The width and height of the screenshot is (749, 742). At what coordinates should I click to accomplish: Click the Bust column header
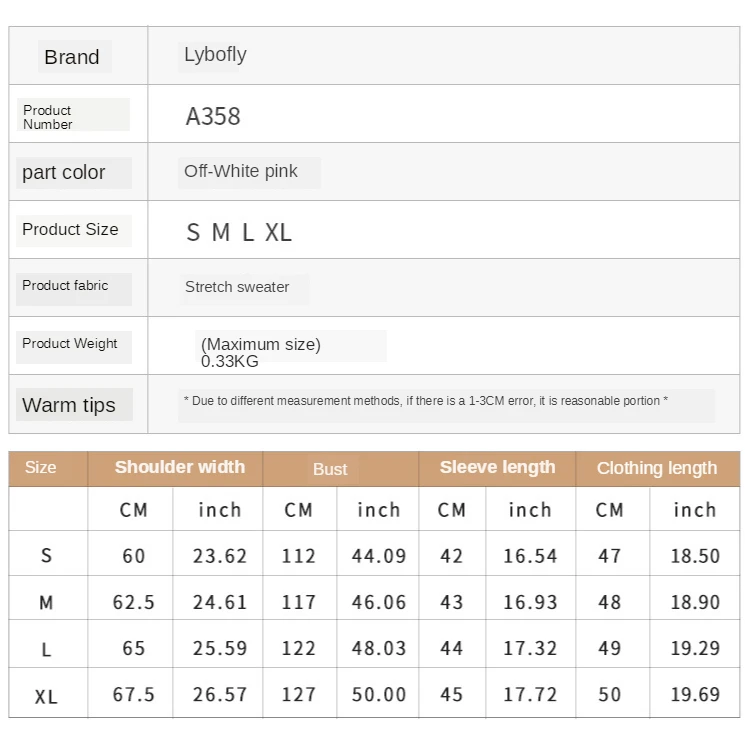(x=330, y=469)
